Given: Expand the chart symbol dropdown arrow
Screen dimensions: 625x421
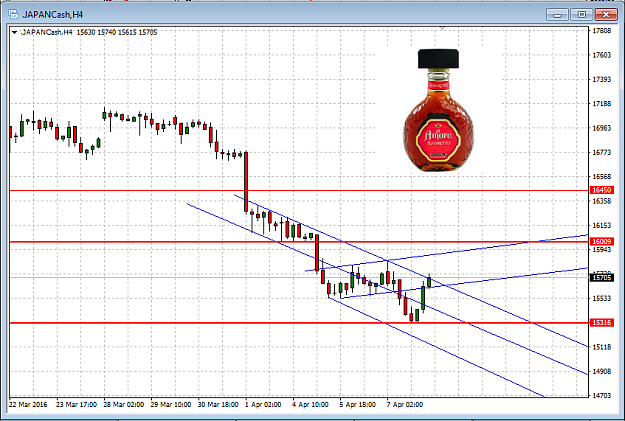Looking at the screenshot, I should [14, 32].
